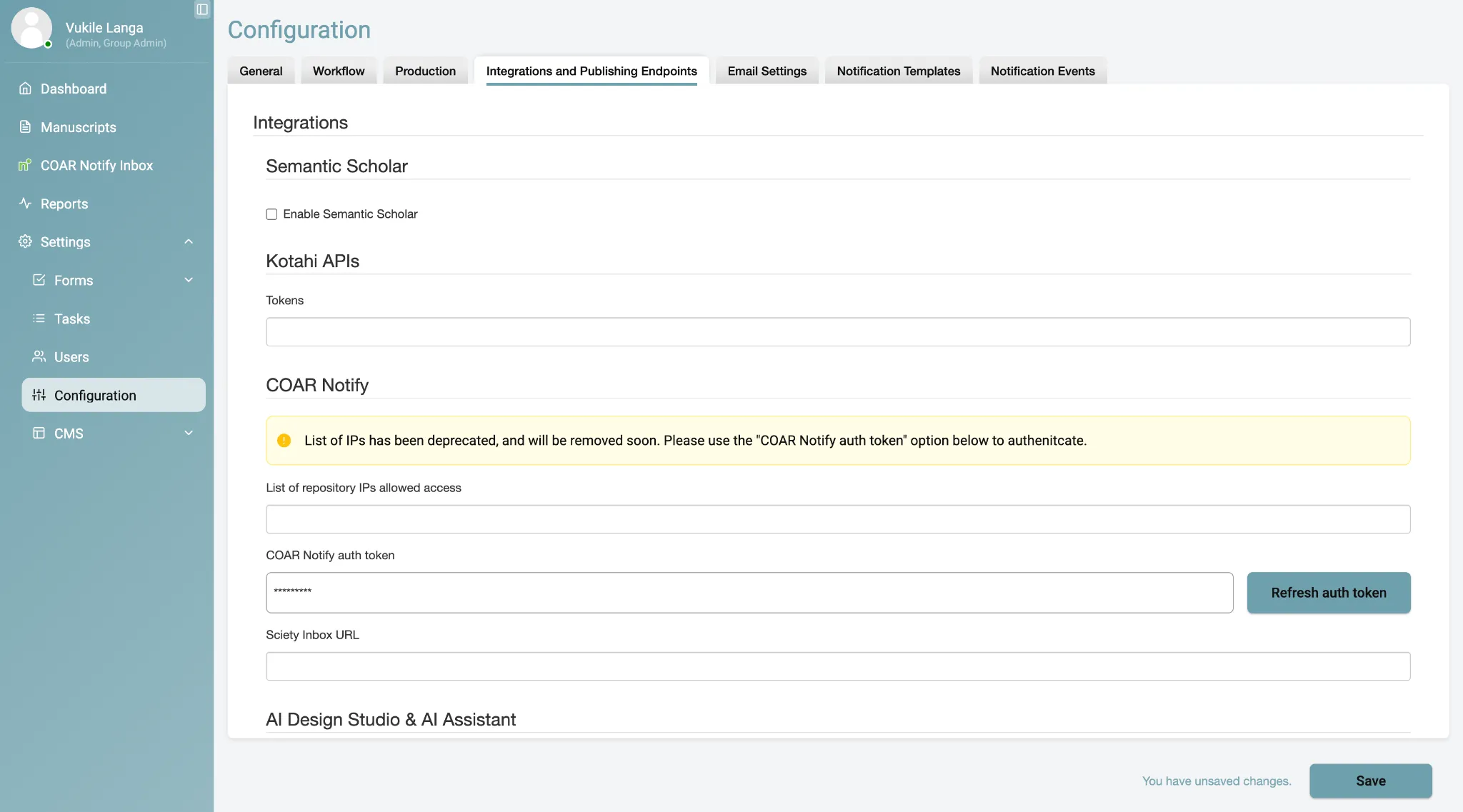Open Tasks settings page
The height and width of the screenshot is (812, 1463).
72,319
